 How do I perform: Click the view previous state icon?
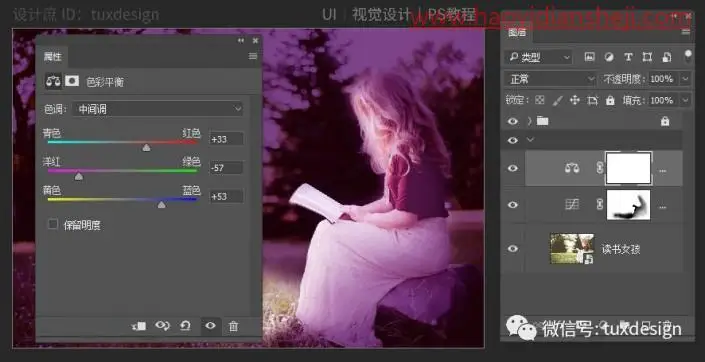point(162,326)
